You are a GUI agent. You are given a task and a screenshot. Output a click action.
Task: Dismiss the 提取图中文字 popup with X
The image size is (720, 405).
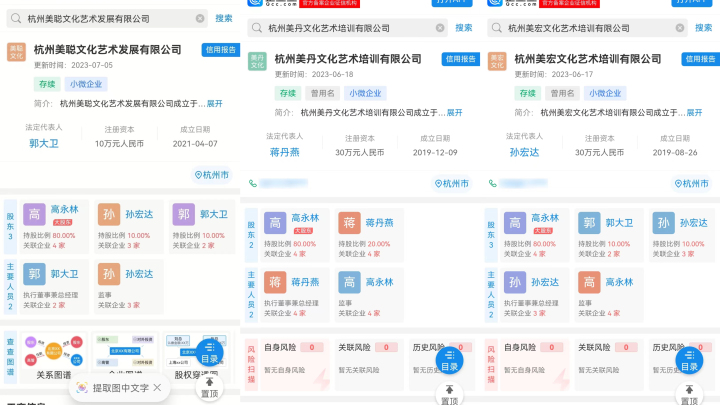[158, 388]
